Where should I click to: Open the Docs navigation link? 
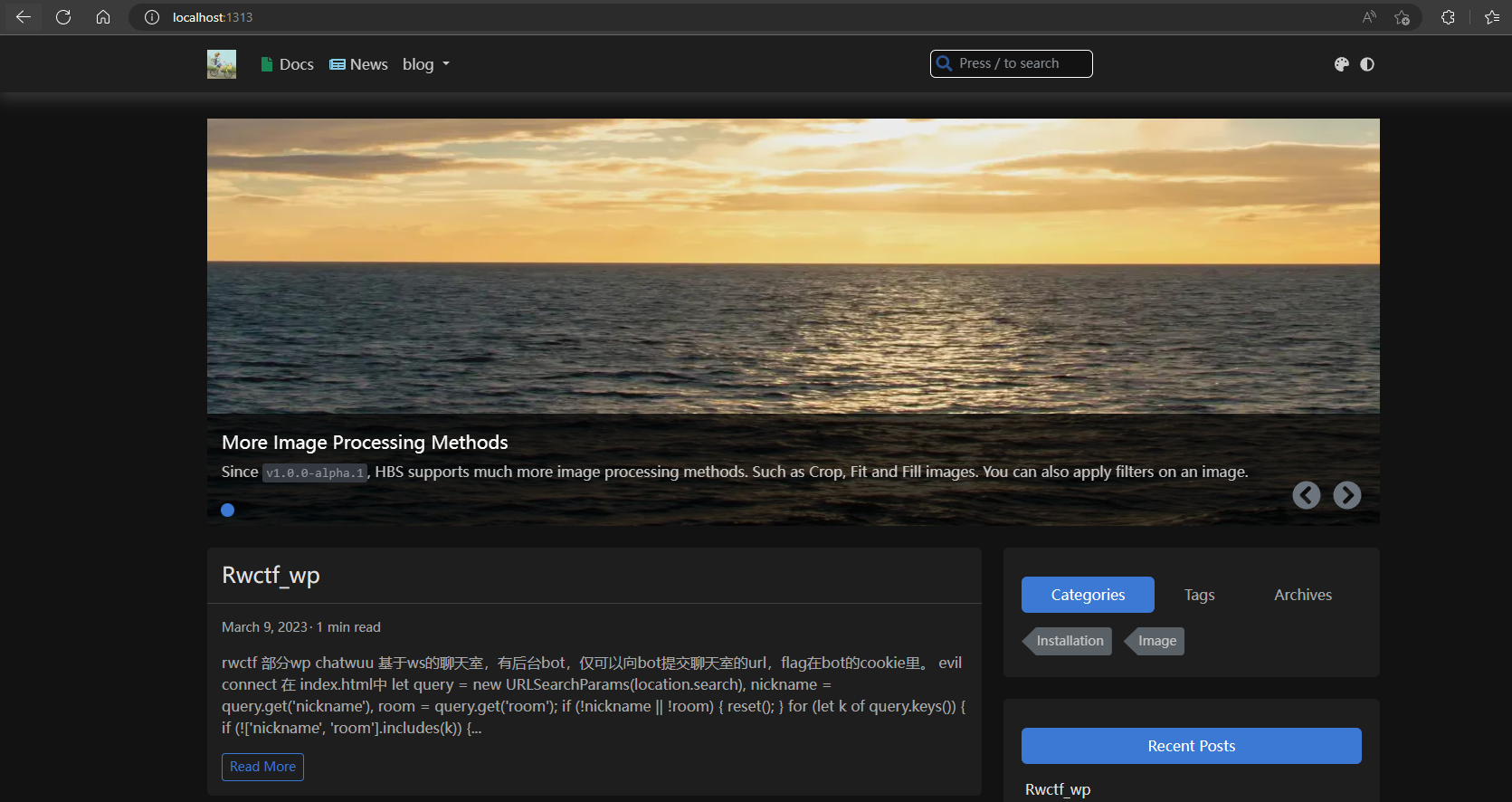[287, 64]
